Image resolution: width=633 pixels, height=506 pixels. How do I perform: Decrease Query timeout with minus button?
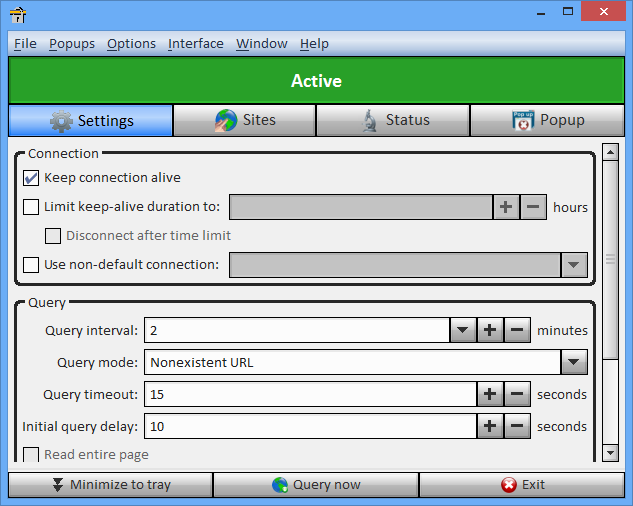click(x=517, y=394)
